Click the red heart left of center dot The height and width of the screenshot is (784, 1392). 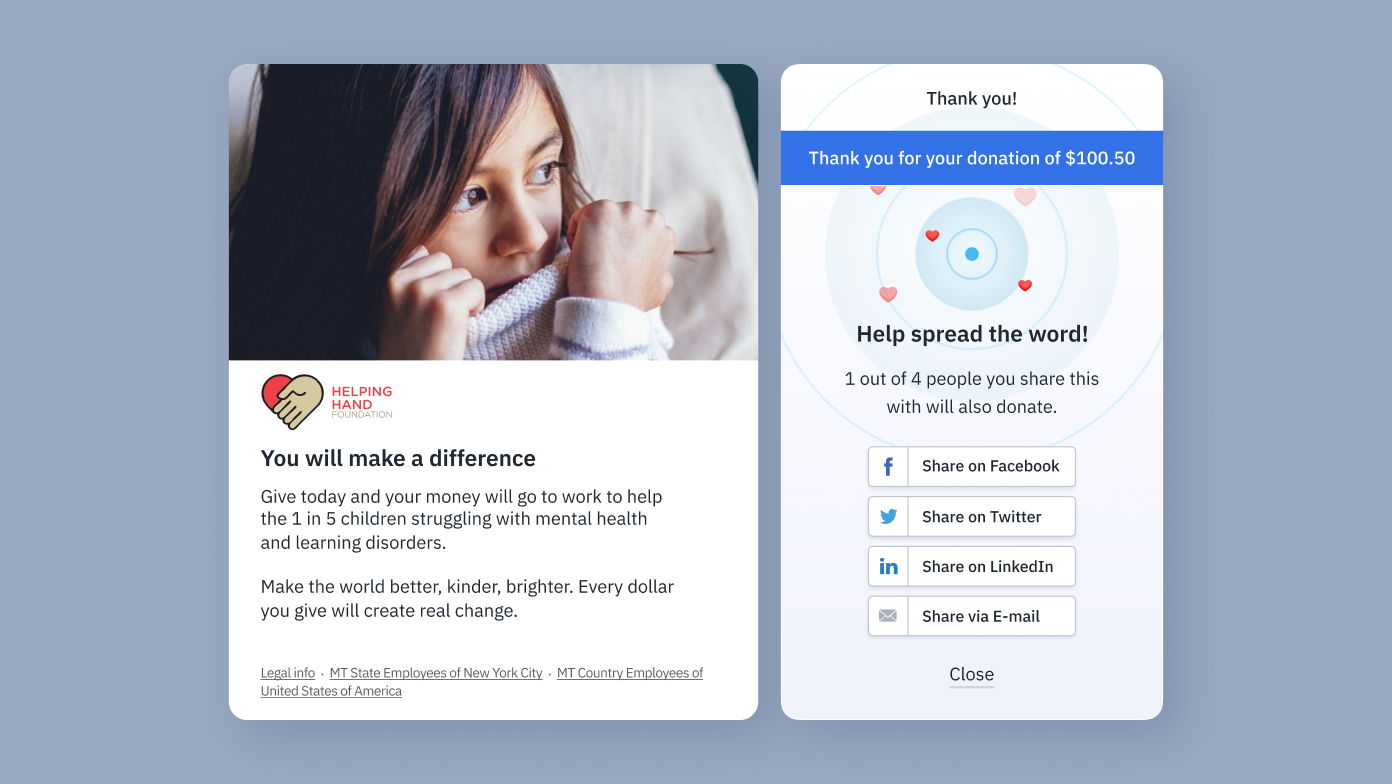[x=932, y=236]
